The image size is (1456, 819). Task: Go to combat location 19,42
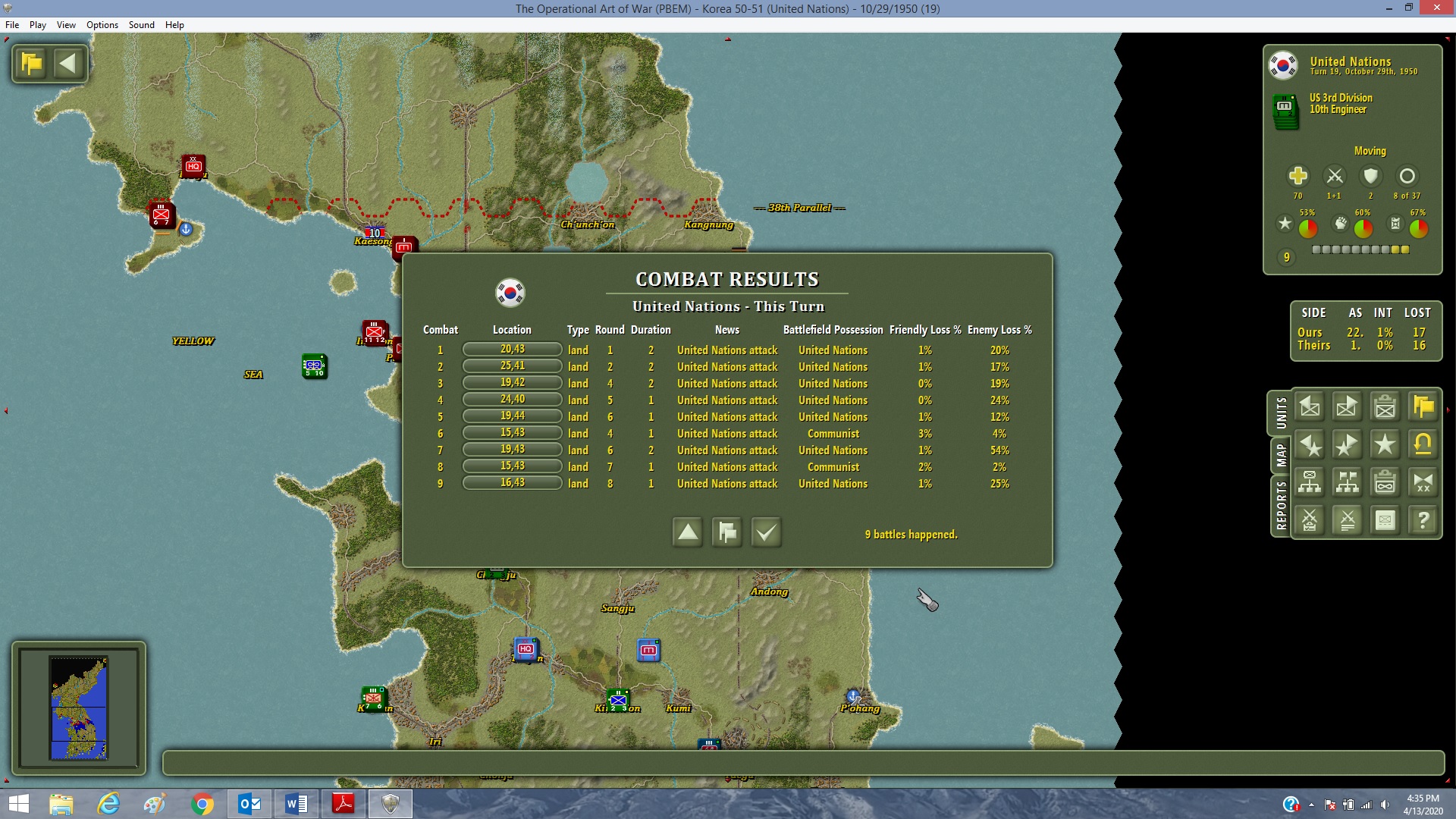[x=512, y=383]
